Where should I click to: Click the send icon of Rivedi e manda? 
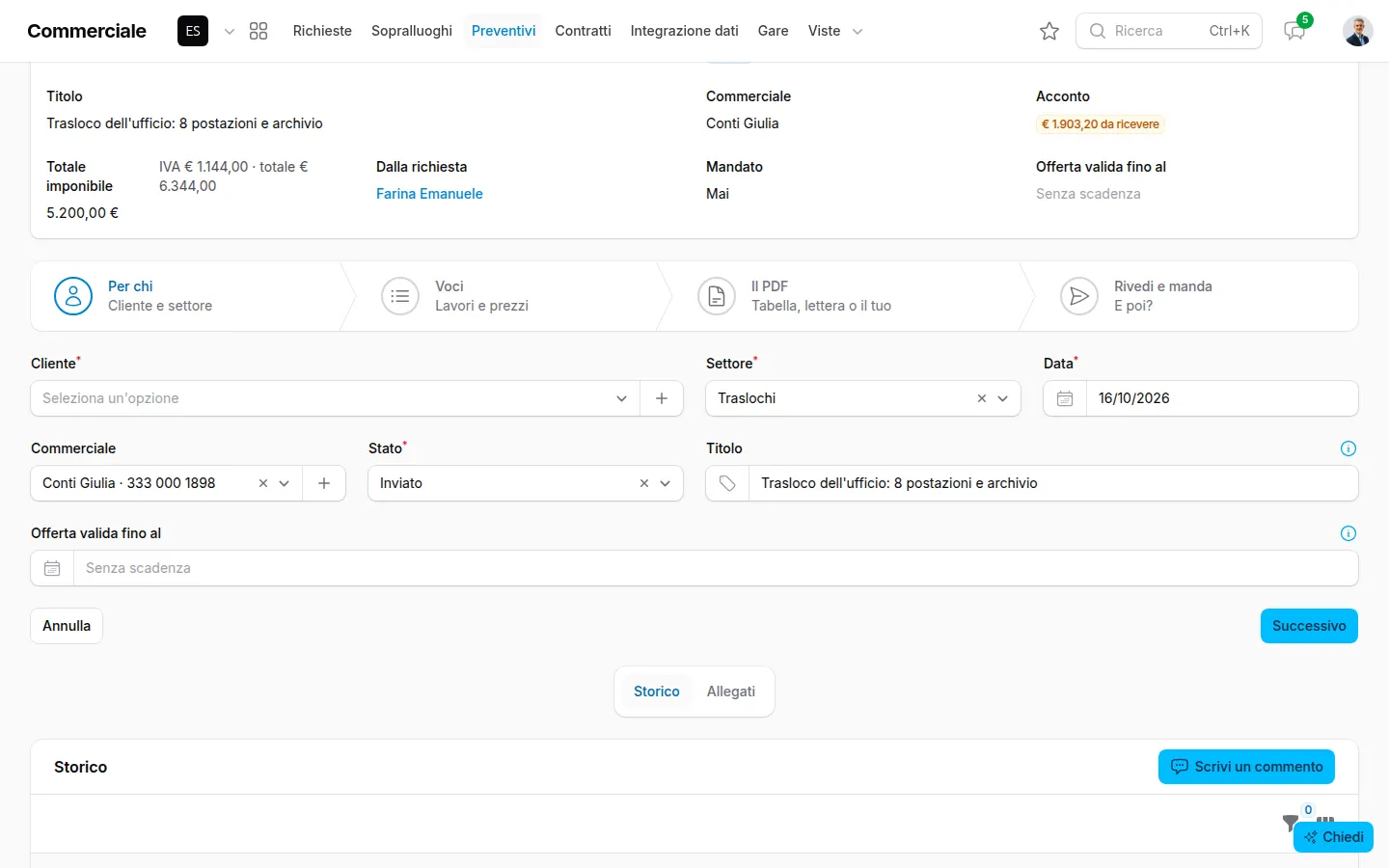click(1079, 296)
